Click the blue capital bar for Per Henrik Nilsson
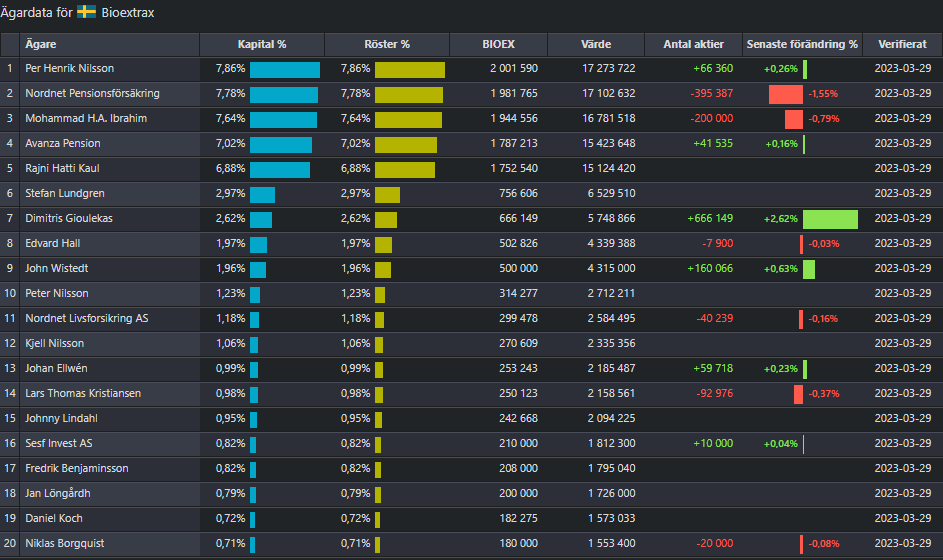 pos(285,70)
